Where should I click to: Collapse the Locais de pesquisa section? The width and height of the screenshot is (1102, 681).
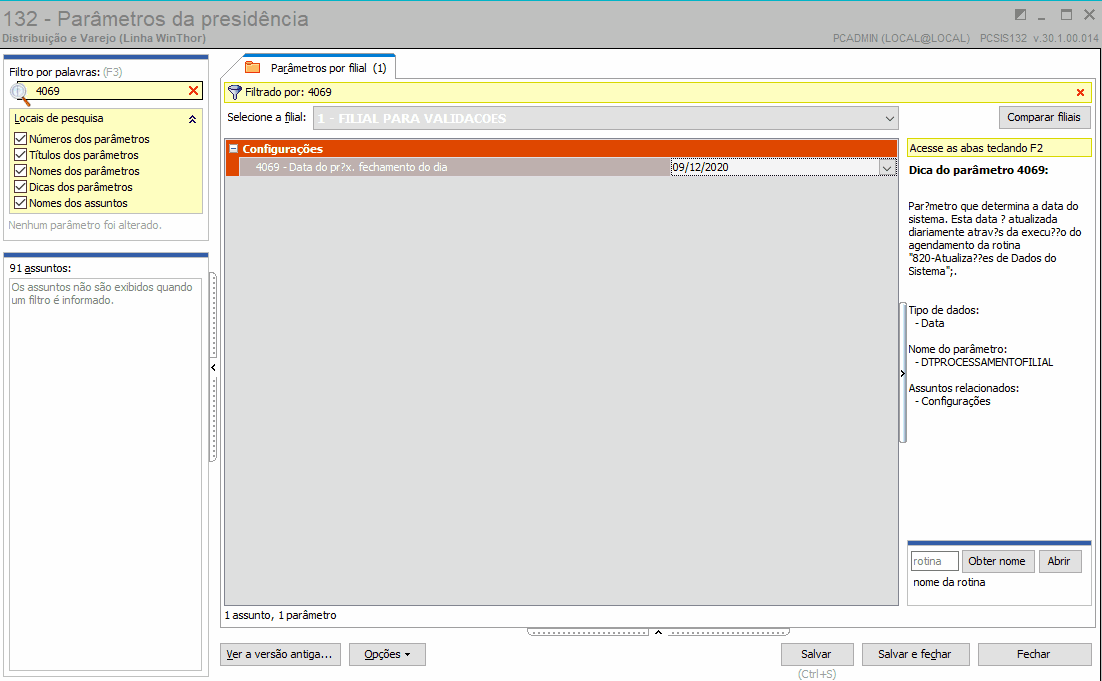point(192,119)
